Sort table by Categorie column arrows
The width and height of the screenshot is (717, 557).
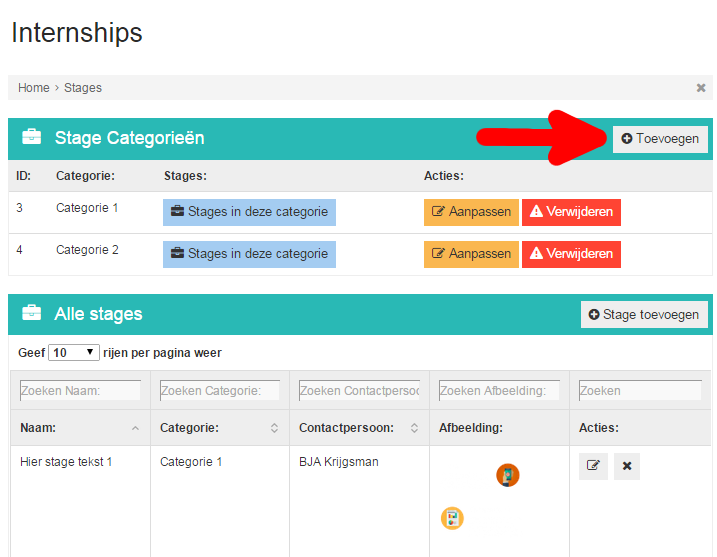(274, 428)
